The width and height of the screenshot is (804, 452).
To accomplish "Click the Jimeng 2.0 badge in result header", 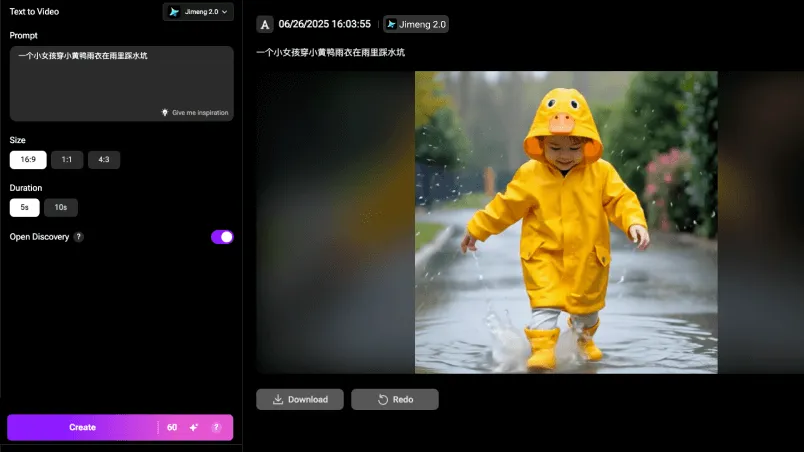I will pyautogui.click(x=417, y=24).
